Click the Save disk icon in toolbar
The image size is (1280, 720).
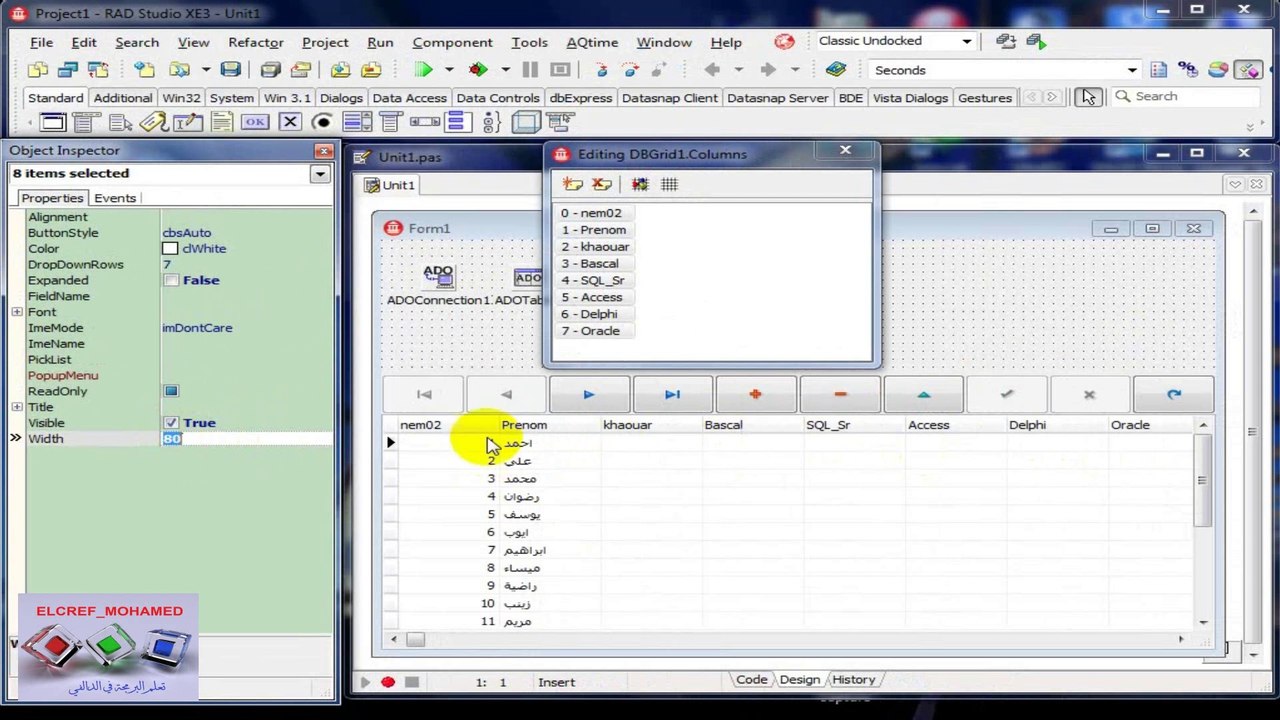pyautogui.click(x=231, y=70)
